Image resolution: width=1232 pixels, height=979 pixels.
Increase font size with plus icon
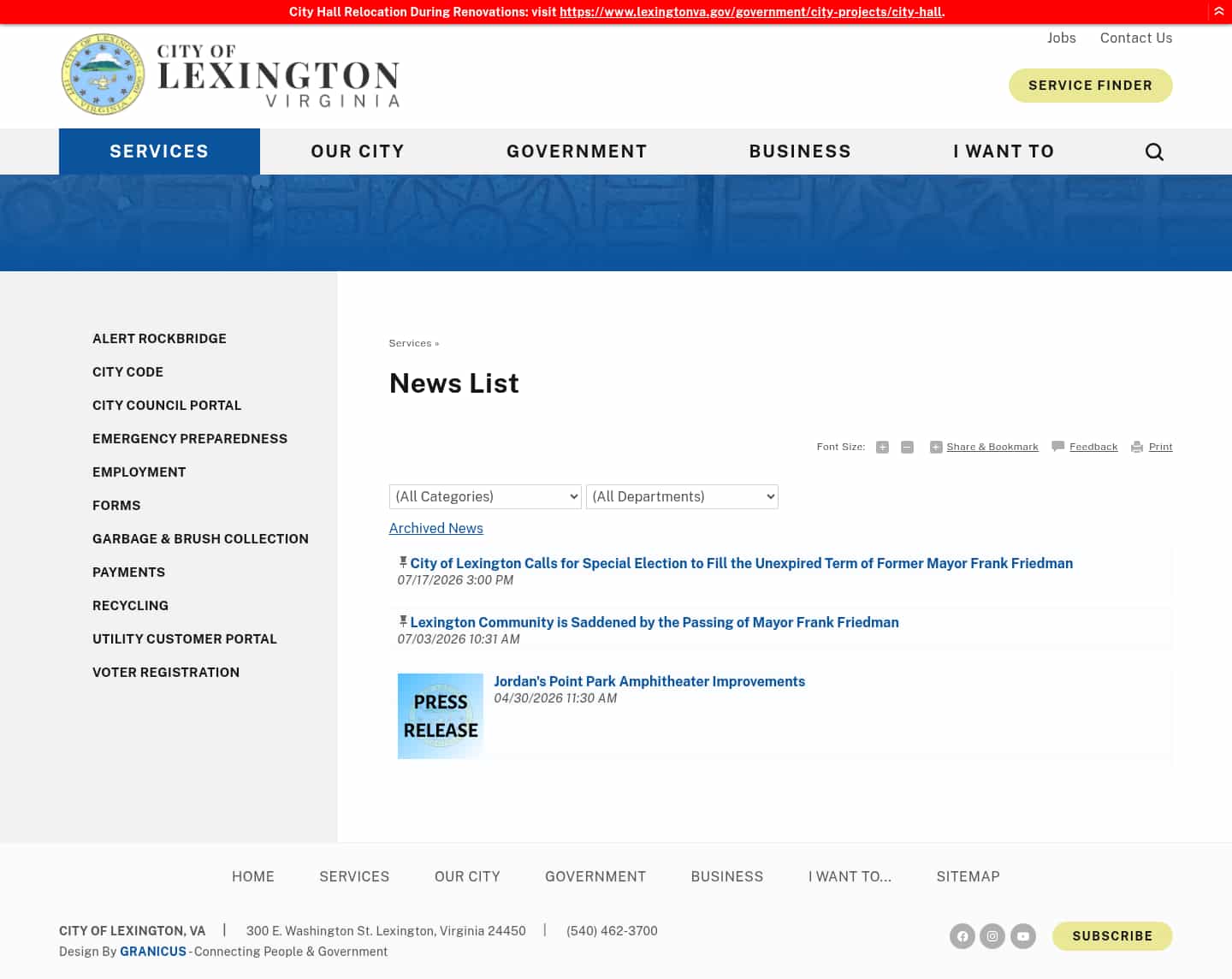(x=882, y=447)
